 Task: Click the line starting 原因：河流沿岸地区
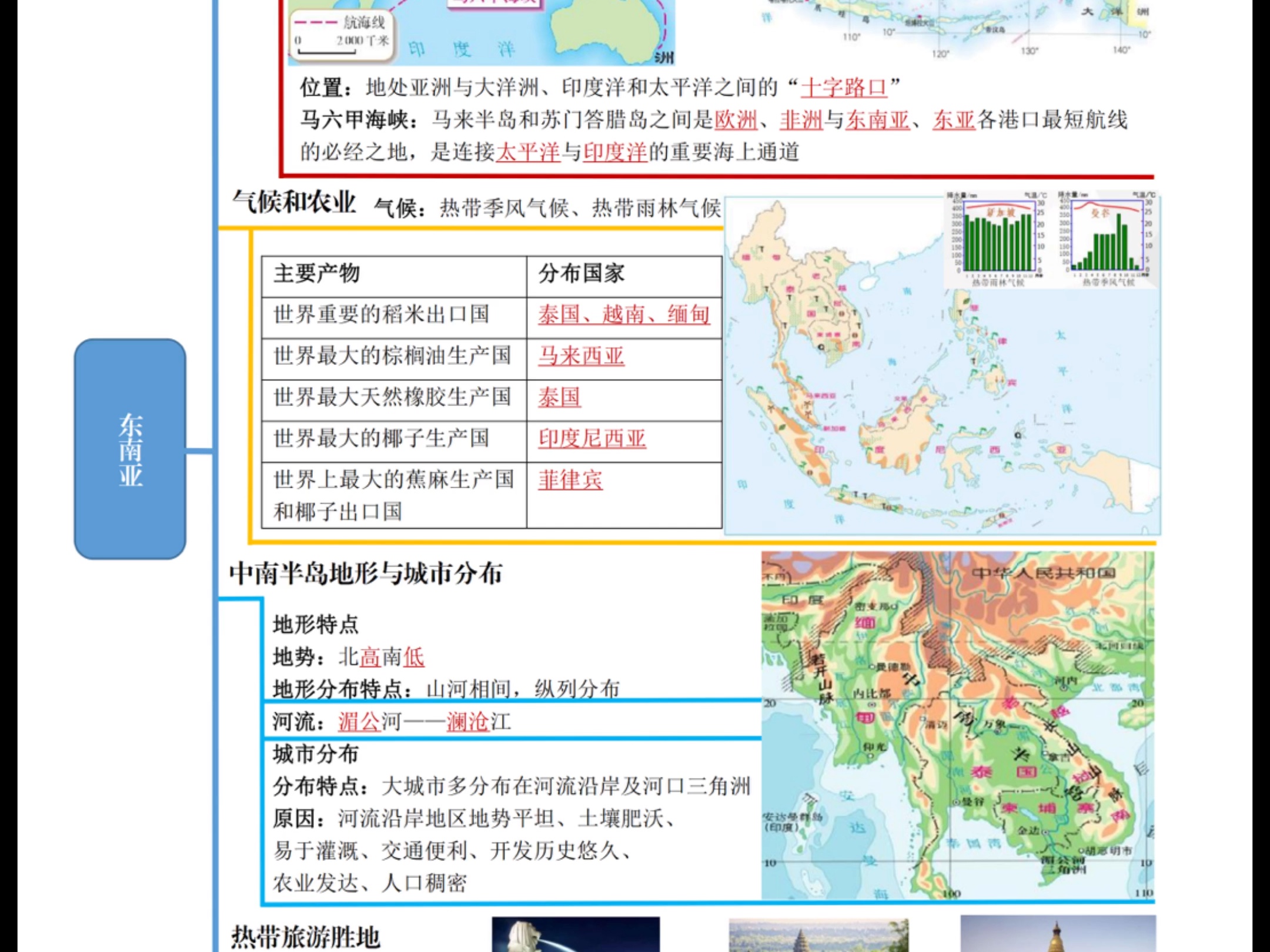click(x=473, y=818)
